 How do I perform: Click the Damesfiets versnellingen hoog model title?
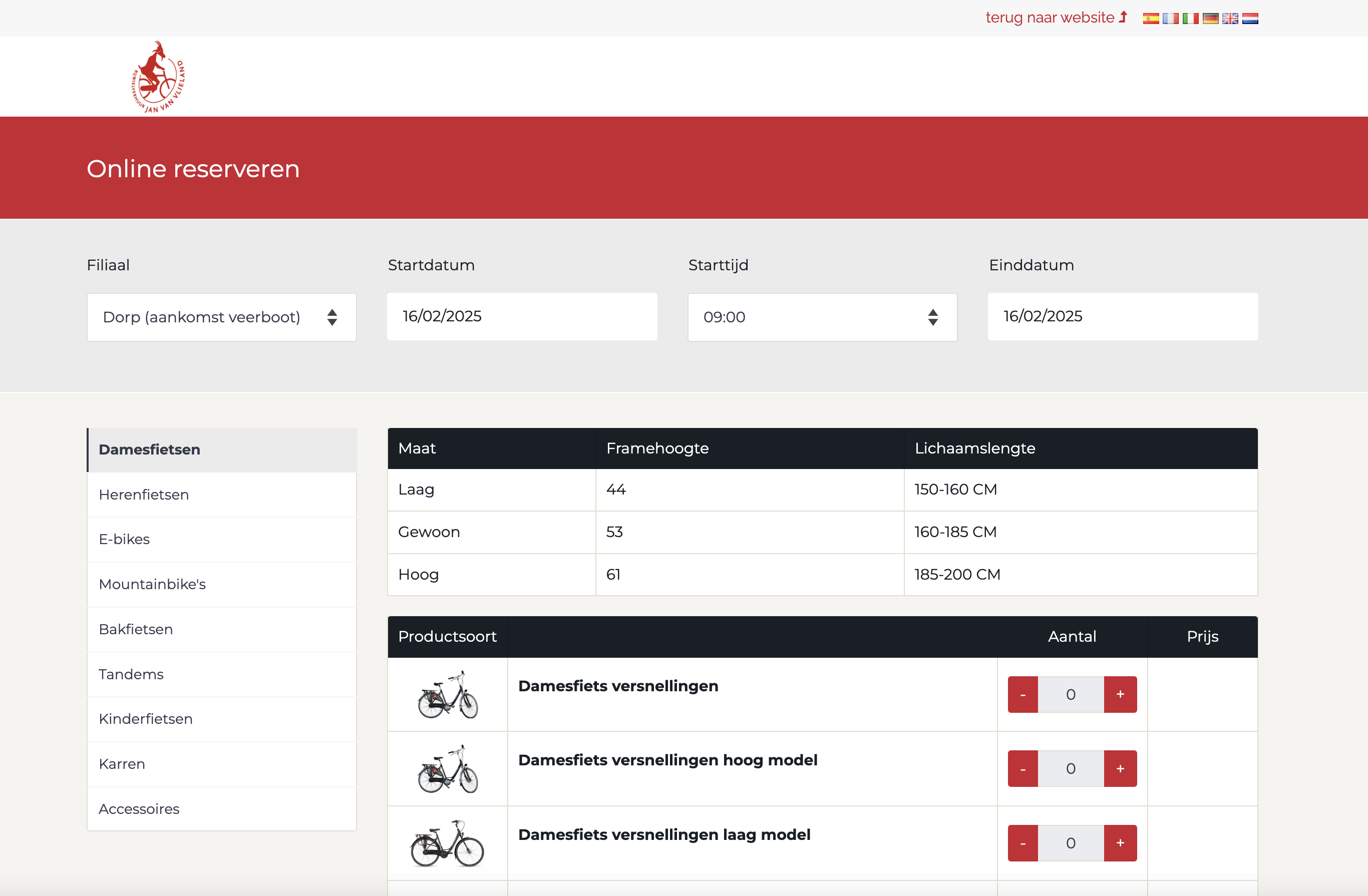coord(667,760)
